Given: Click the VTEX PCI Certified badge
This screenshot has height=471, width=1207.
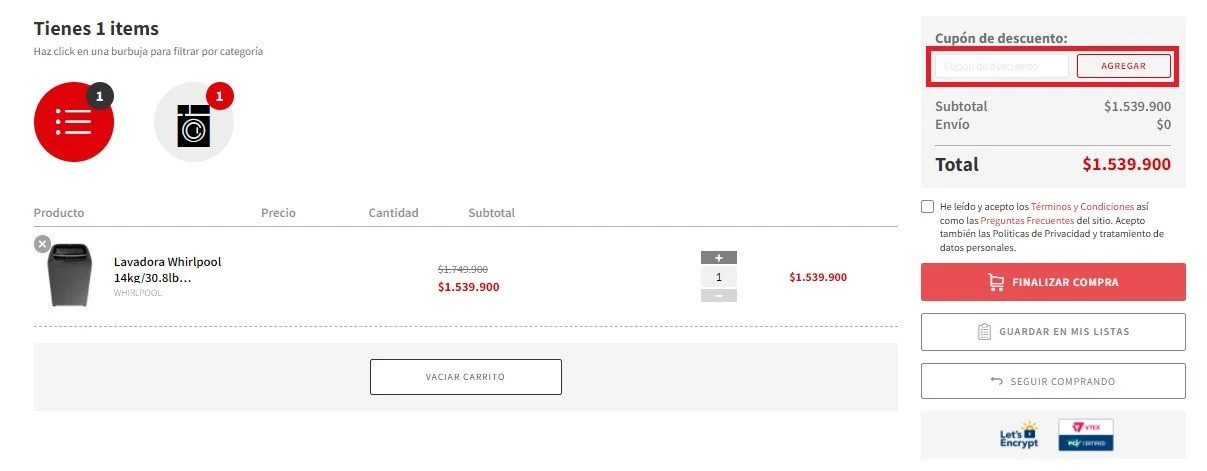Looking at the screenshot, I should (1085, 435).
